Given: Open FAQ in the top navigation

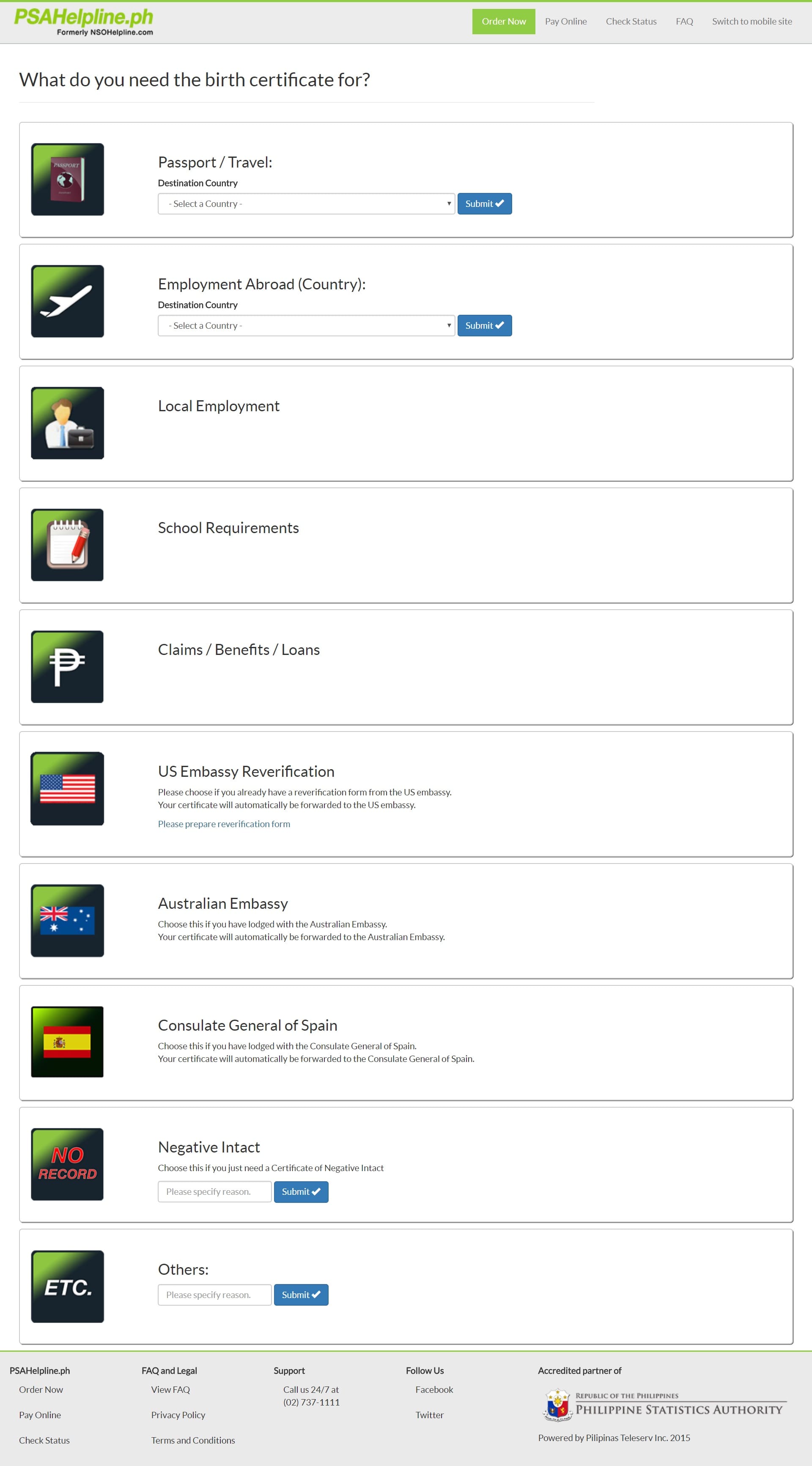Looking at the screenshot, I should pyautogui.click(x=684, y=21).
